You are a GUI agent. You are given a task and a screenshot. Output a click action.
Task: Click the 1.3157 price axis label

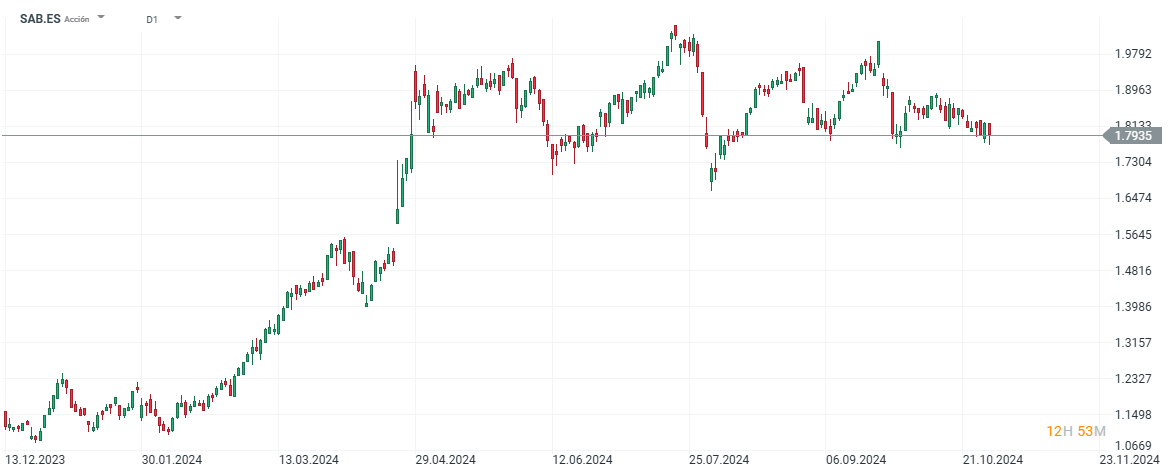[1133, 343]
